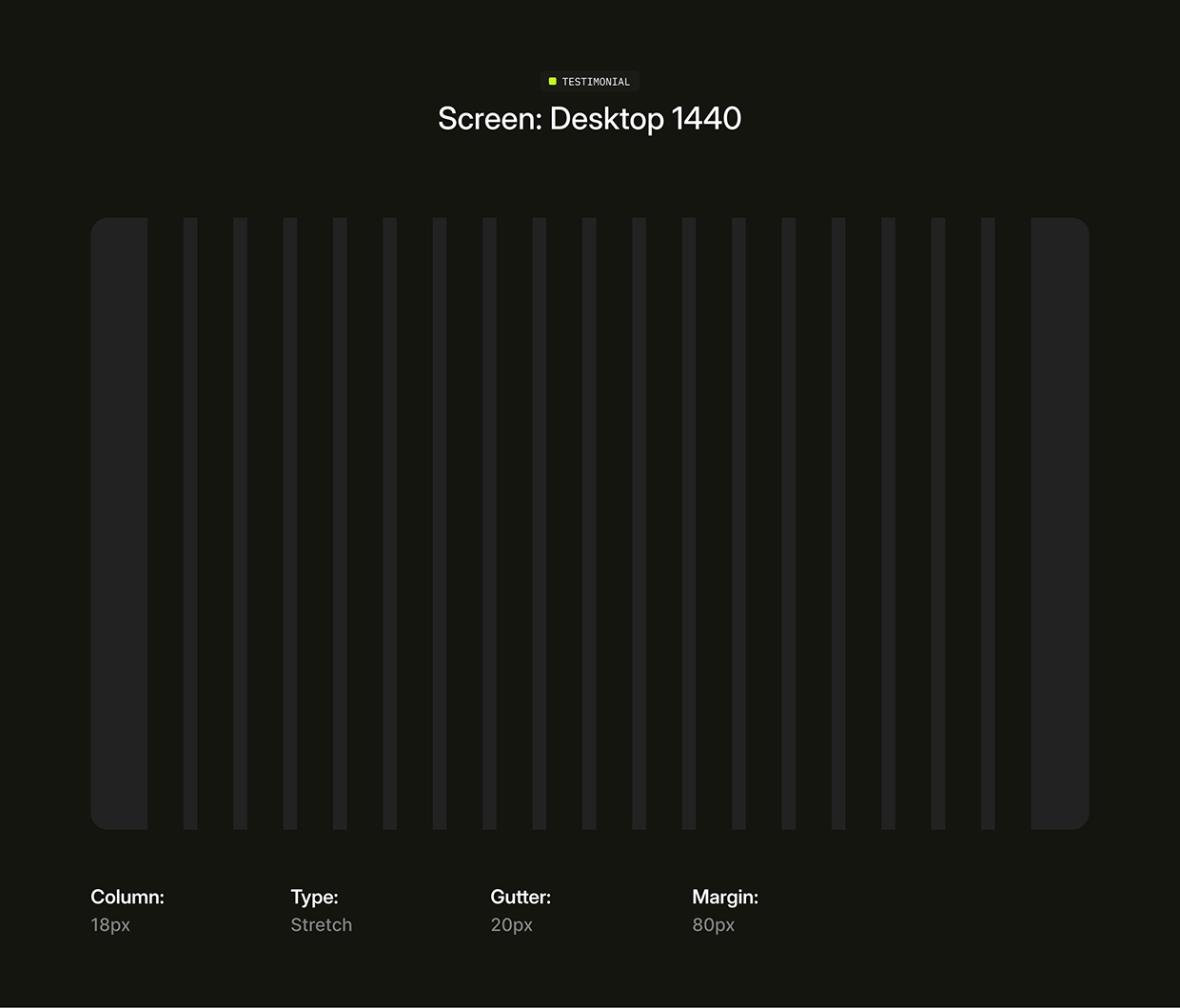Click the "Type:" label
Screen dimensions: 1180x1008
coord(314,897)
